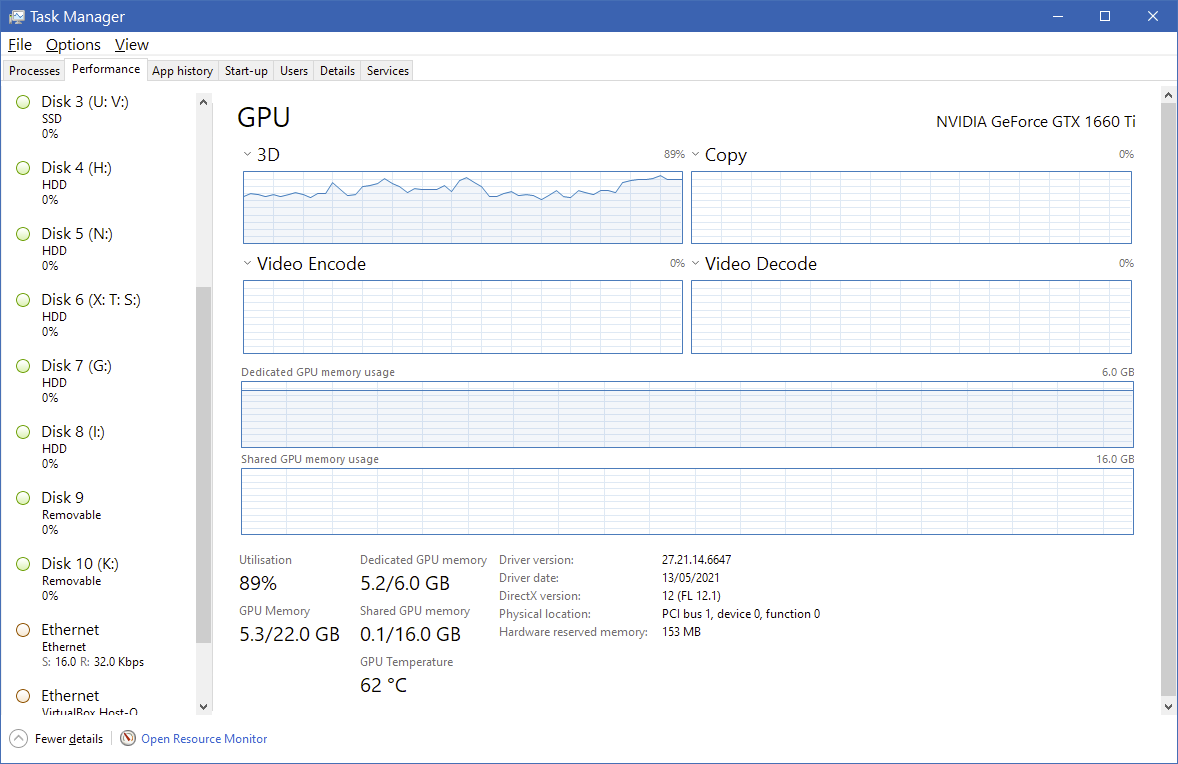Click the 5.2/6.0 GB dedicated memory value

[405, 584]
